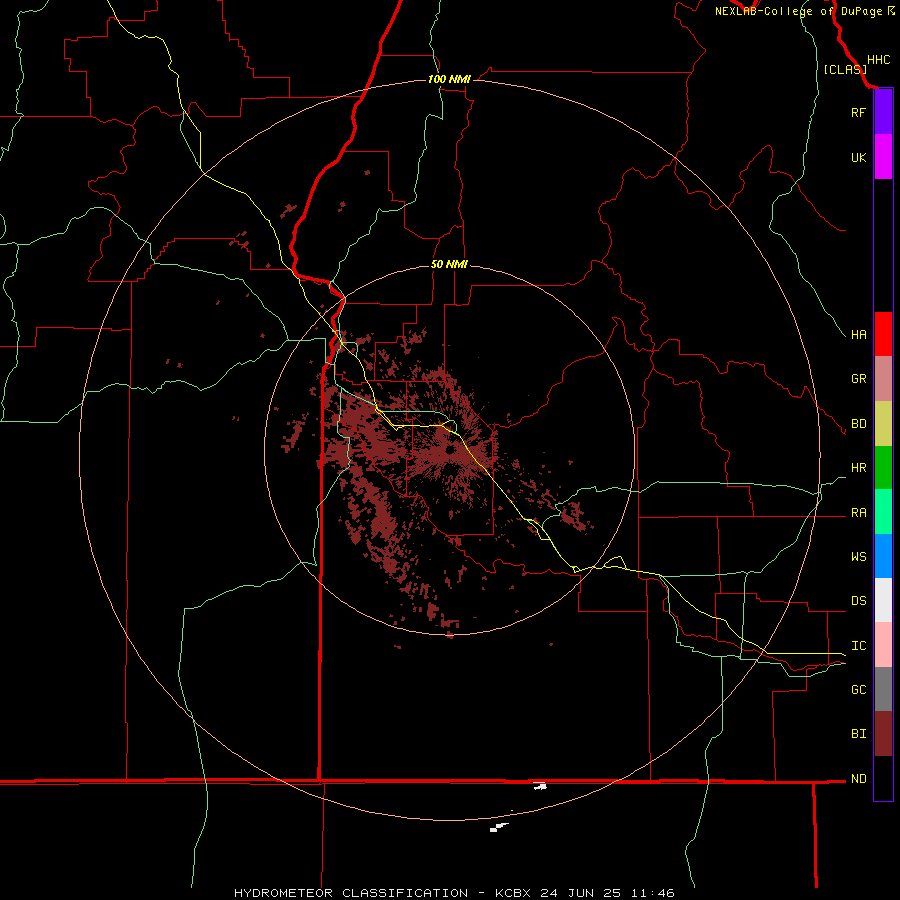Click the 11:46 timestamp

tap(654, 893)
